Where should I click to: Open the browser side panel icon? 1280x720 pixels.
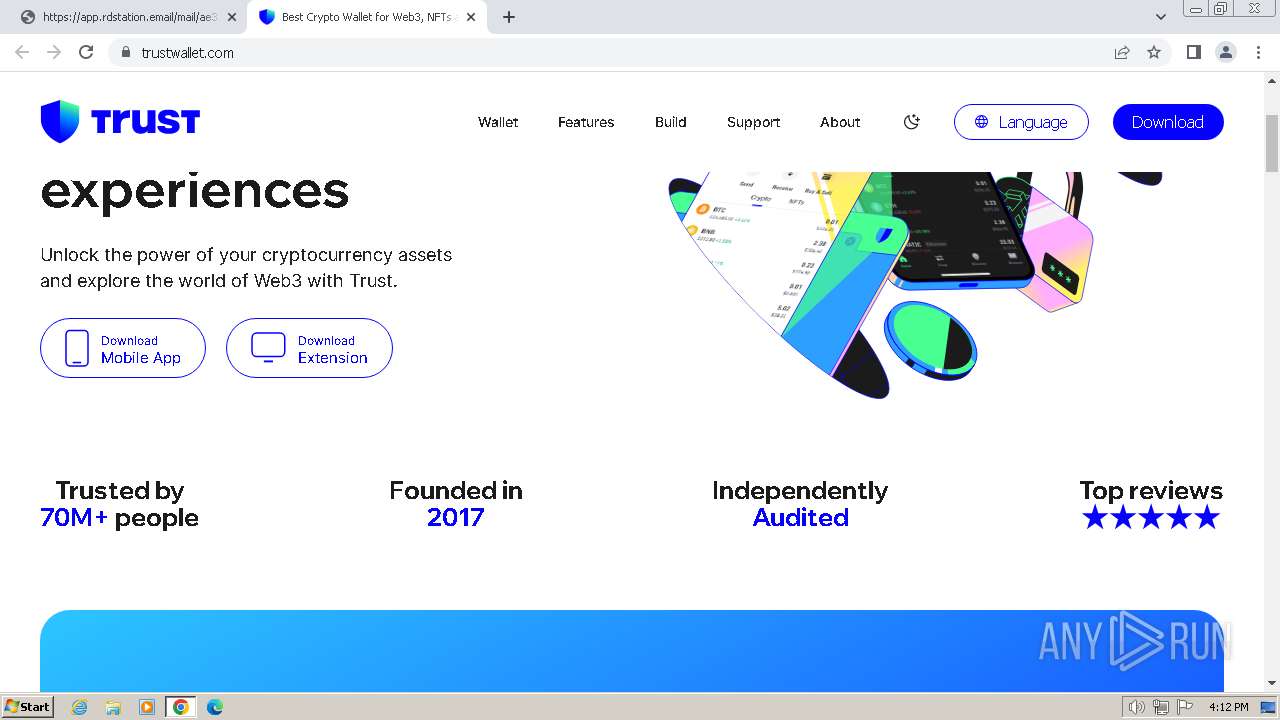click(1193, 52)
